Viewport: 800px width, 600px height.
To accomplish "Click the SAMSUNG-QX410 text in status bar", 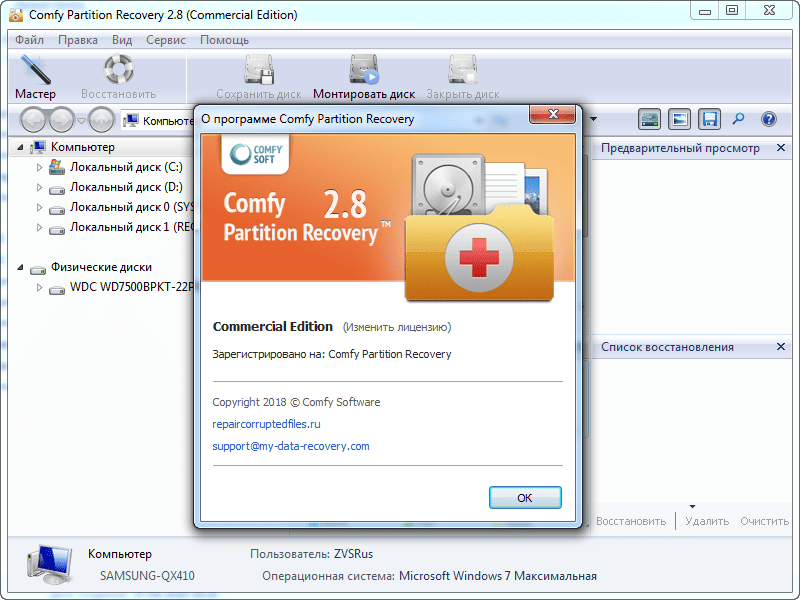I will 147,576.
